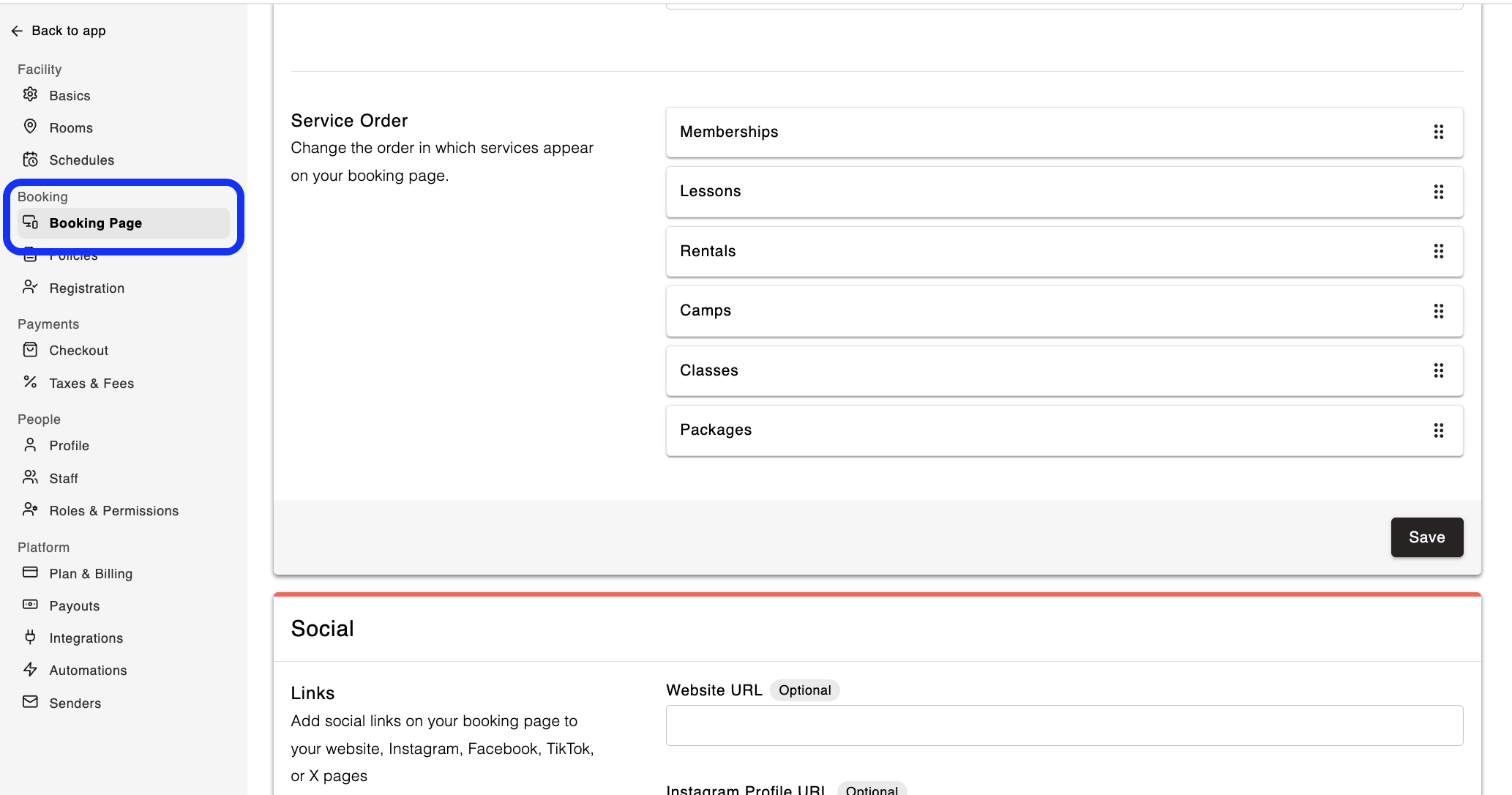
Task: Click the Basics gear icon
Action: click(30, 94)
